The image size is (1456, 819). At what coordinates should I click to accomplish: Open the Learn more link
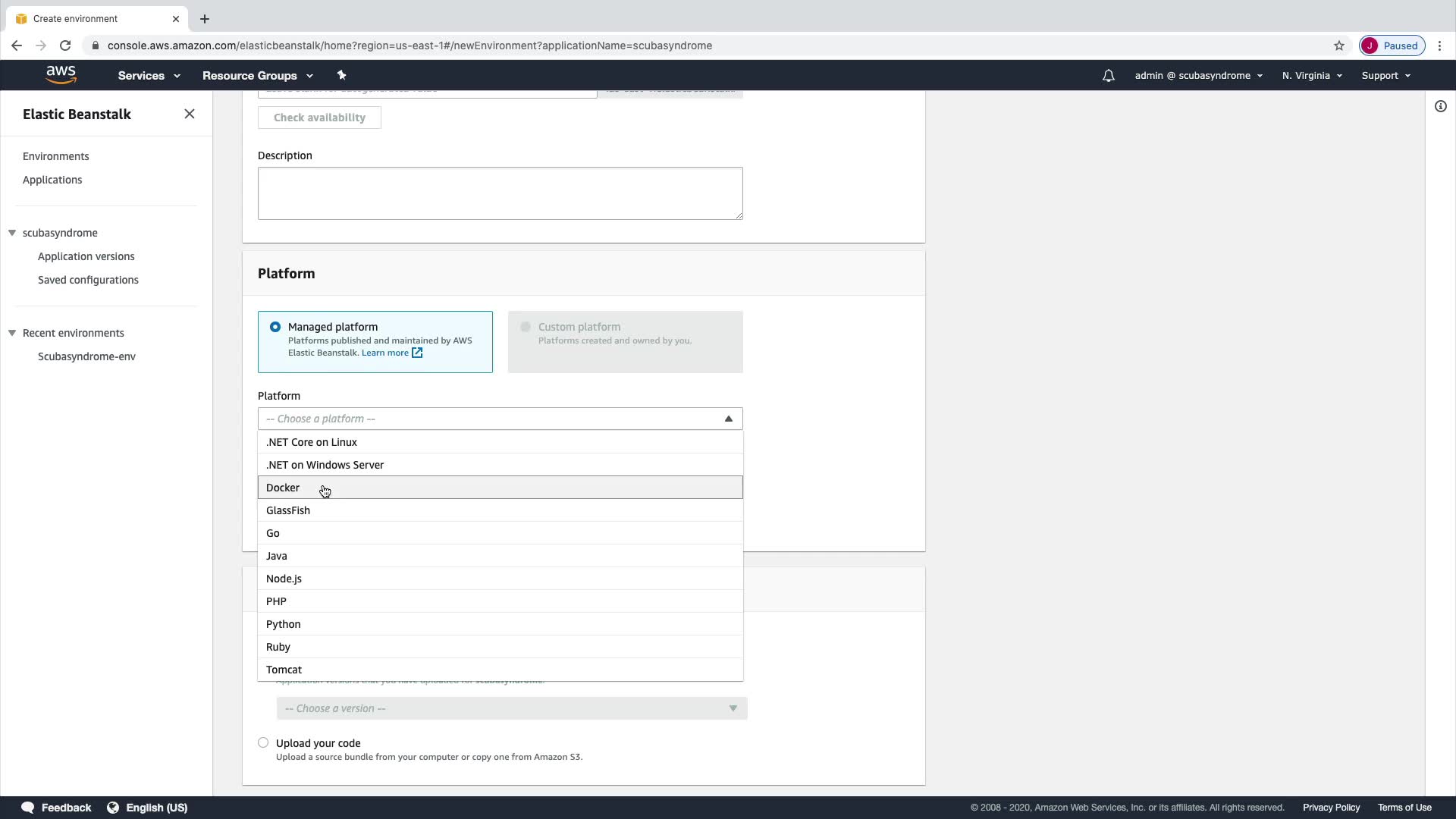point(385,353)
